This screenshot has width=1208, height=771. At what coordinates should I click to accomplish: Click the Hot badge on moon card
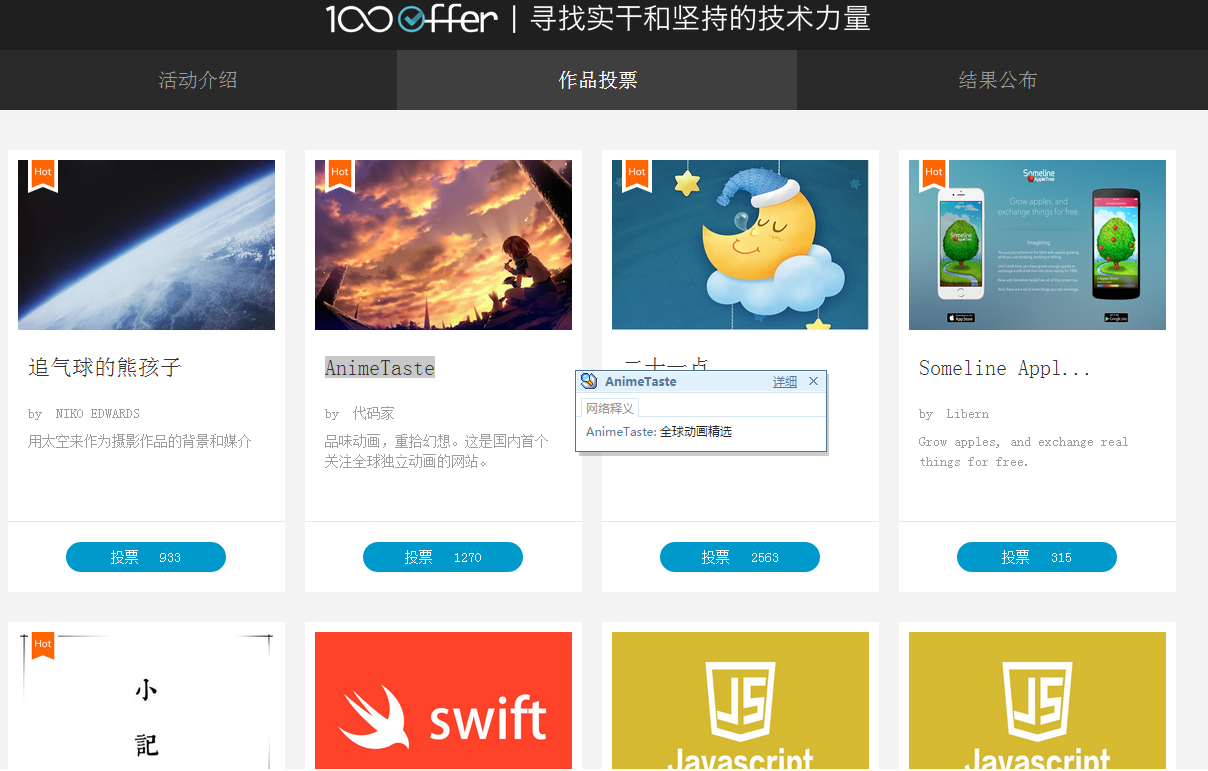coord(637,175)
